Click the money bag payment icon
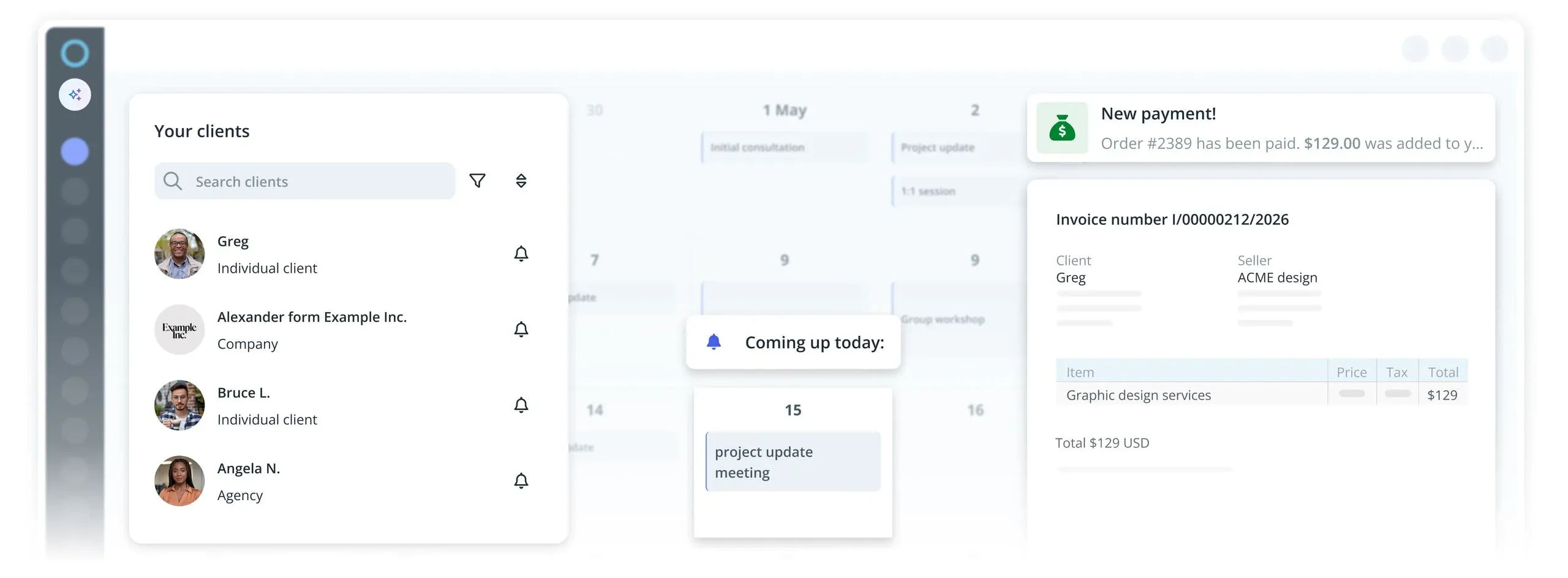The width and height of the screenshot is (1568, 578). [1062, 128]
